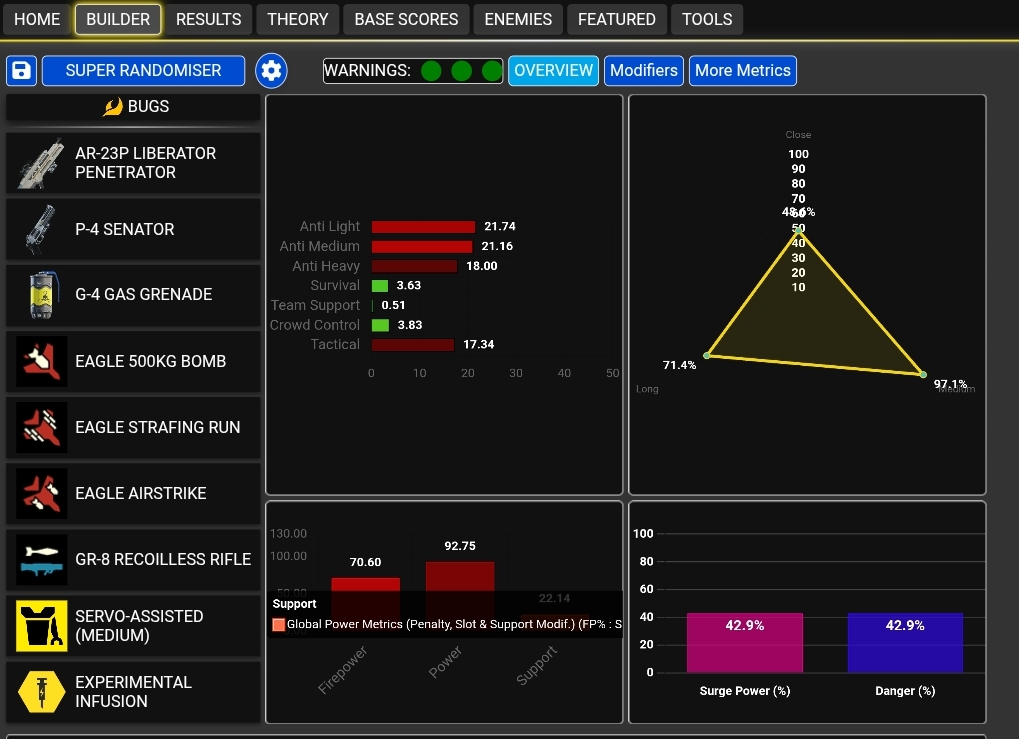
Task: Select the AR-23P LIBERATOR PENETRATOR slot
Action: pos(133,163)
